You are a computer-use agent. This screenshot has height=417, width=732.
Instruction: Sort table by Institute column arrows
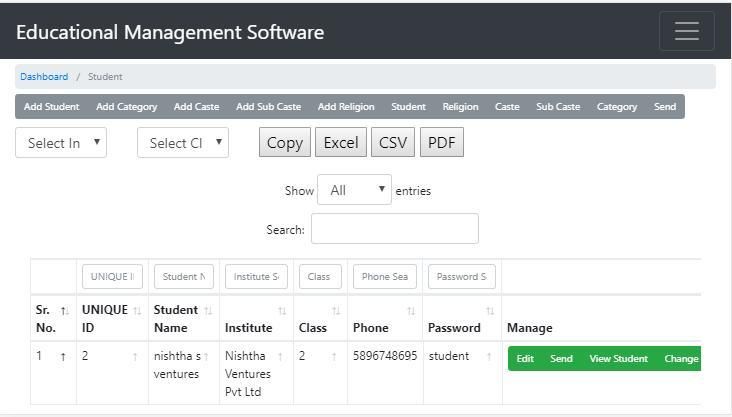[x=282, y=311]
